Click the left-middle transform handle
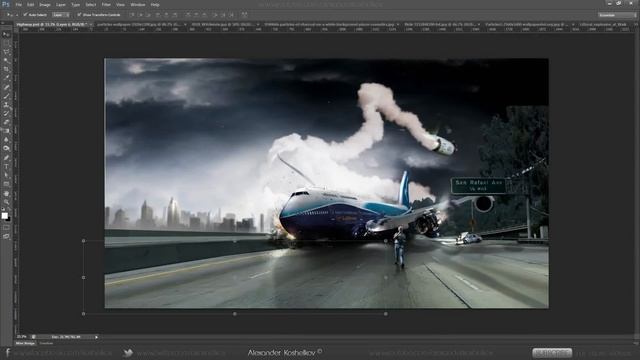This screenshot has width=640, height=360. point(84,278)
